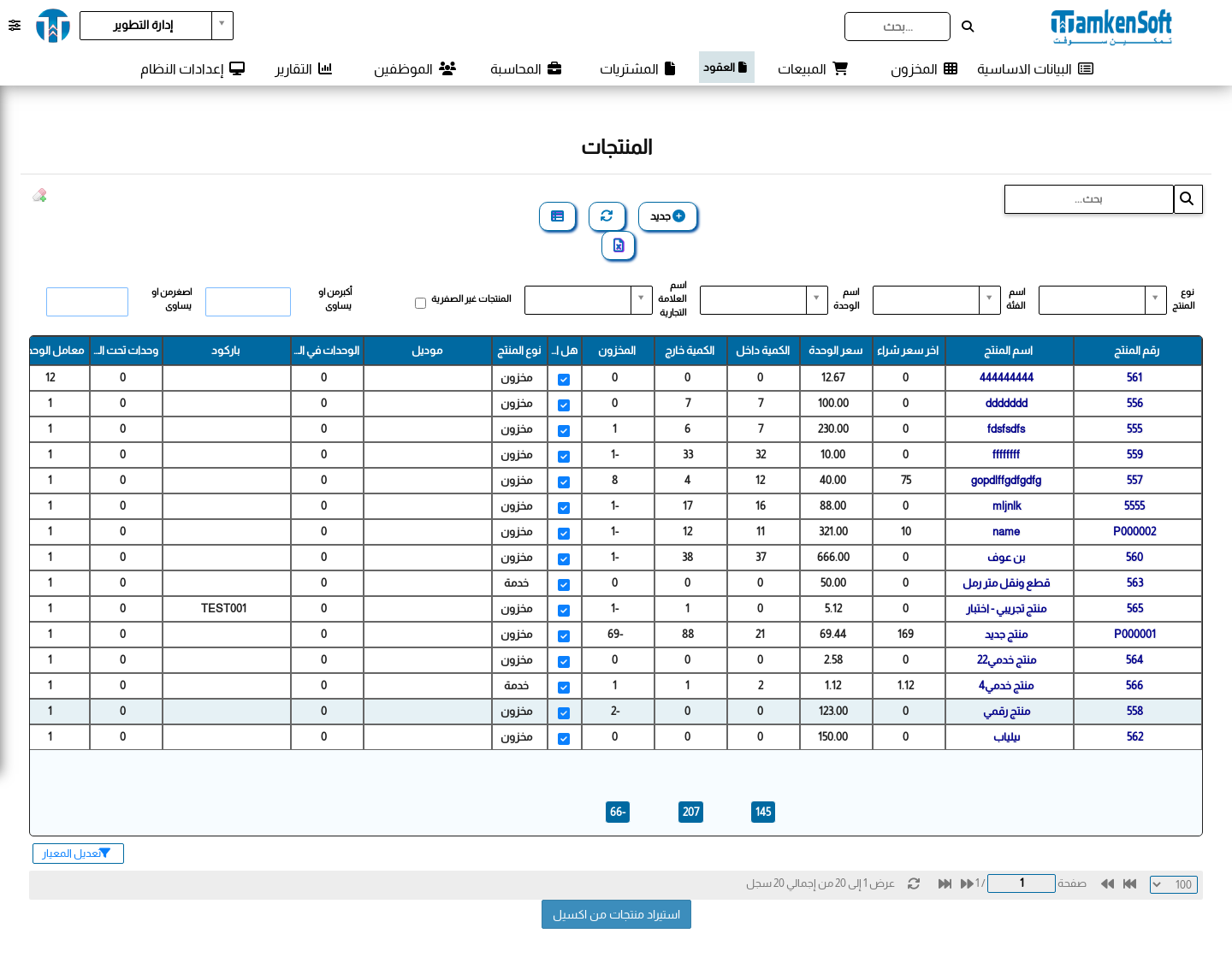Click the تعديل المعيار button

tap(78, 854)
